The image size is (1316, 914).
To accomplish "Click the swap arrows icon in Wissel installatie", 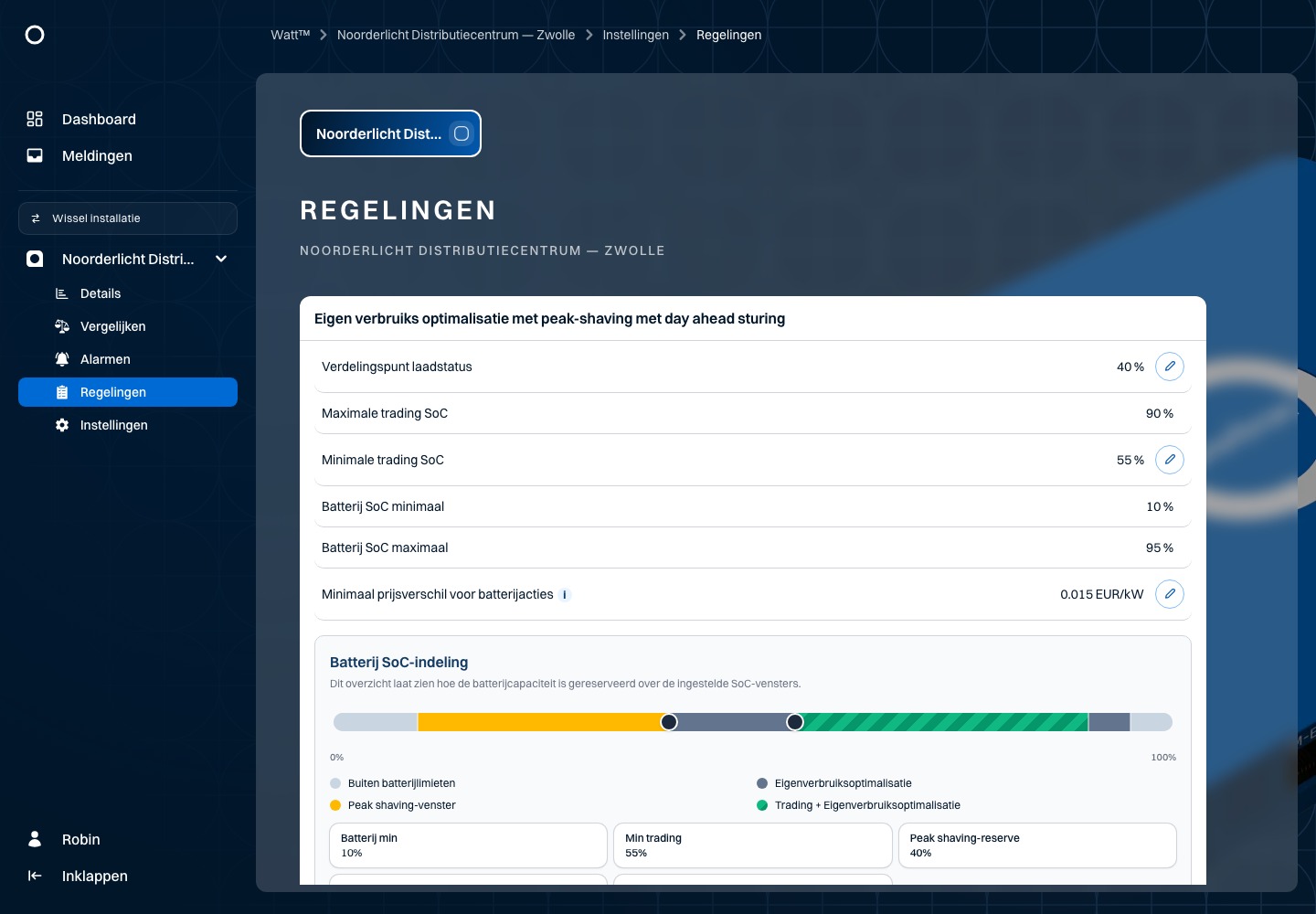I will [36, 218].
